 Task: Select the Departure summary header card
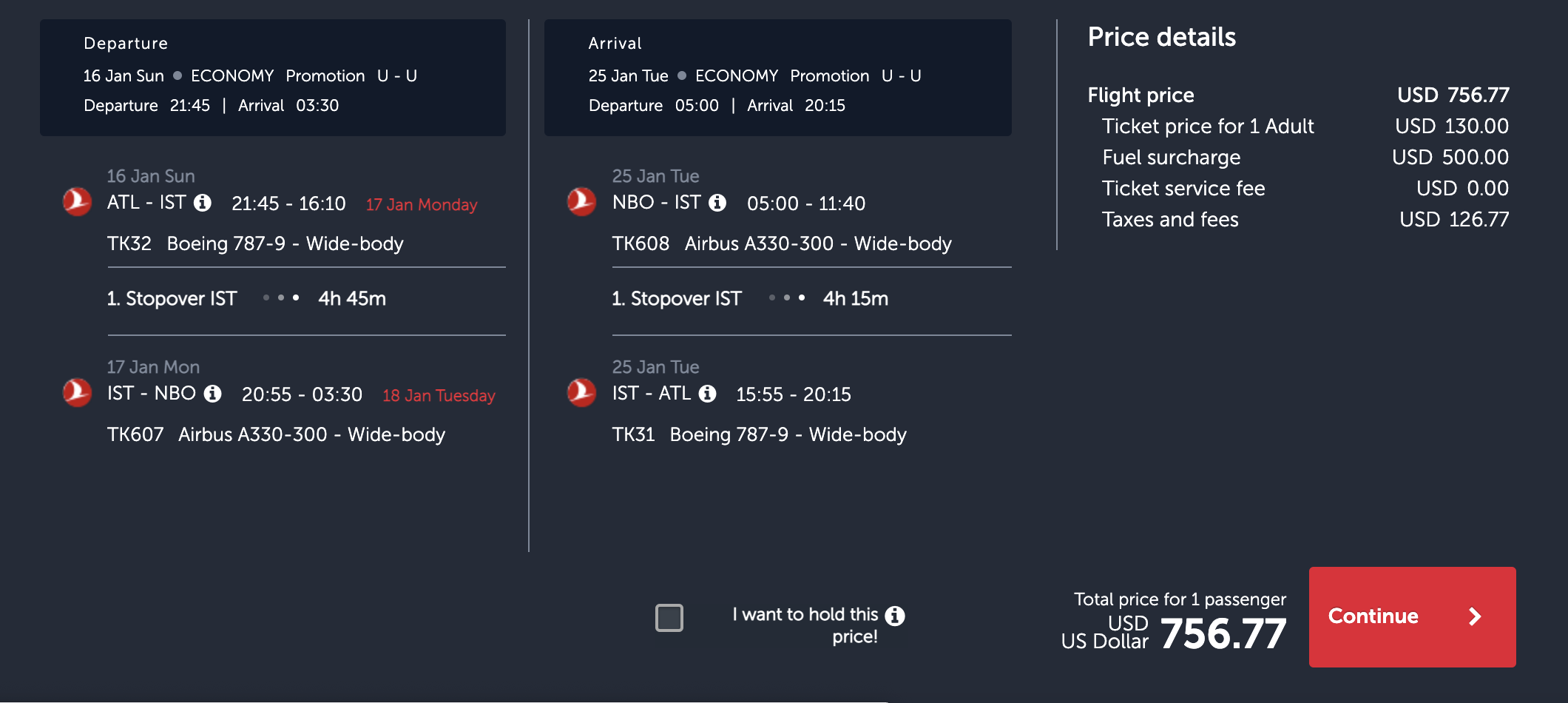point(273,78)
